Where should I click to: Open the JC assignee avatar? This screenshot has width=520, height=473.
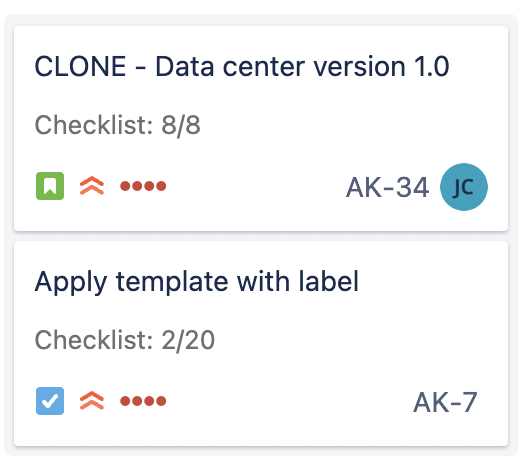(464, 187)
